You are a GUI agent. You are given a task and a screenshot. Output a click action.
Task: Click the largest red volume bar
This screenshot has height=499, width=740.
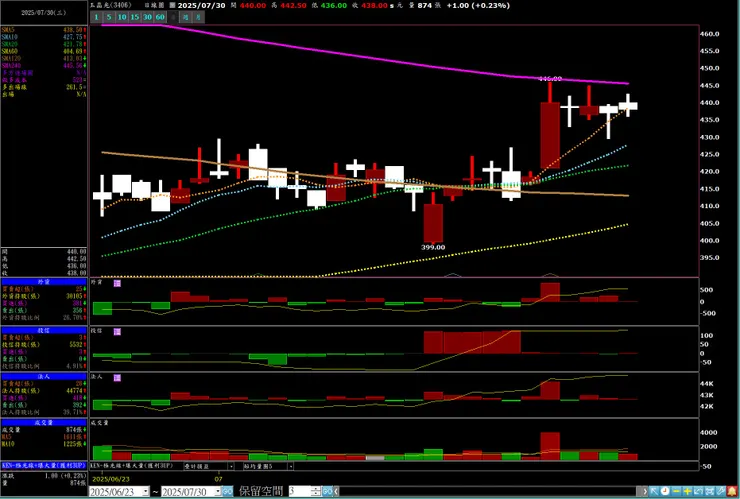tap(550, 446)
